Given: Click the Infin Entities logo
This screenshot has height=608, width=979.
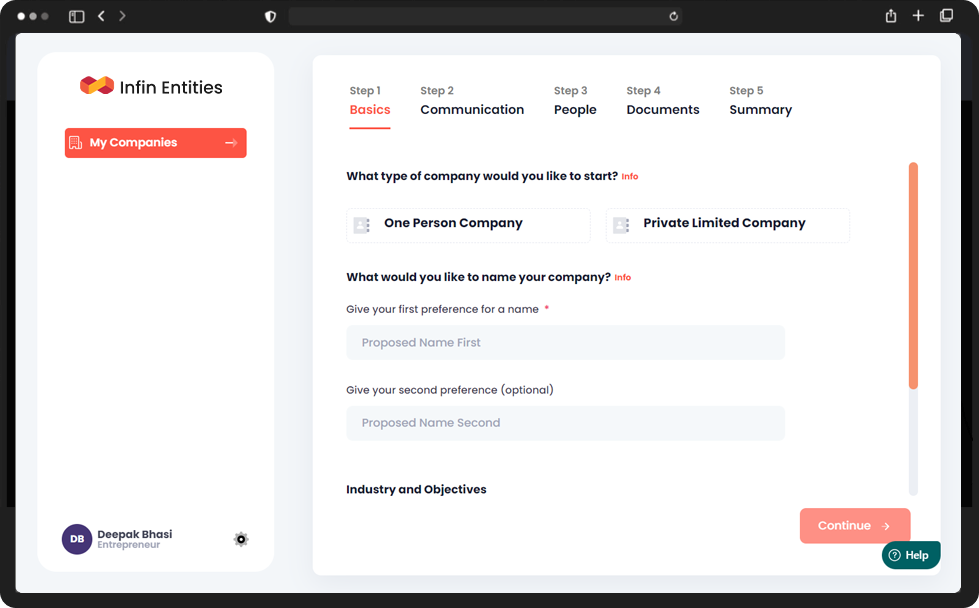Looking at the screenshot, I should click(151, 87).
